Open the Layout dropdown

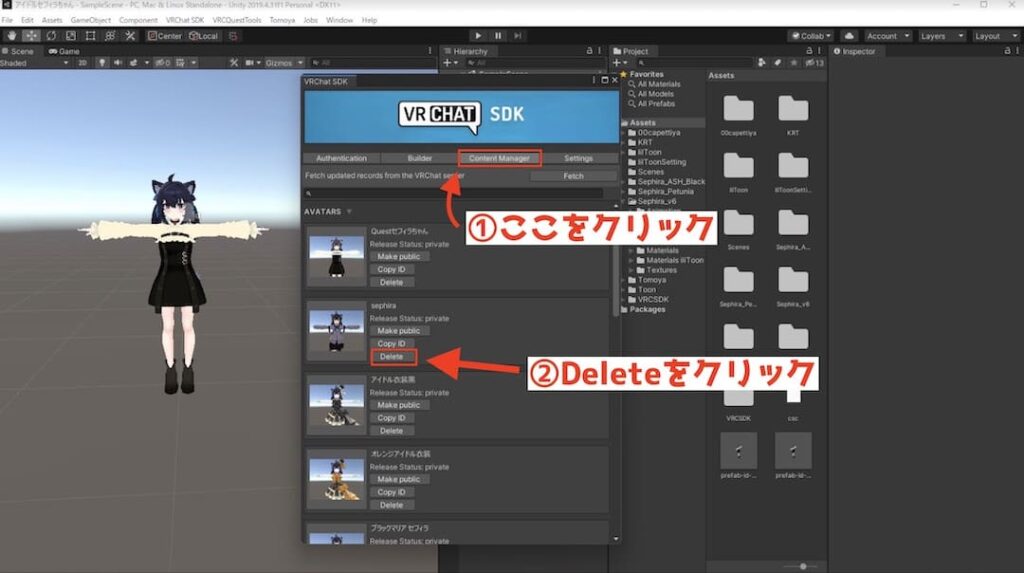995,36
